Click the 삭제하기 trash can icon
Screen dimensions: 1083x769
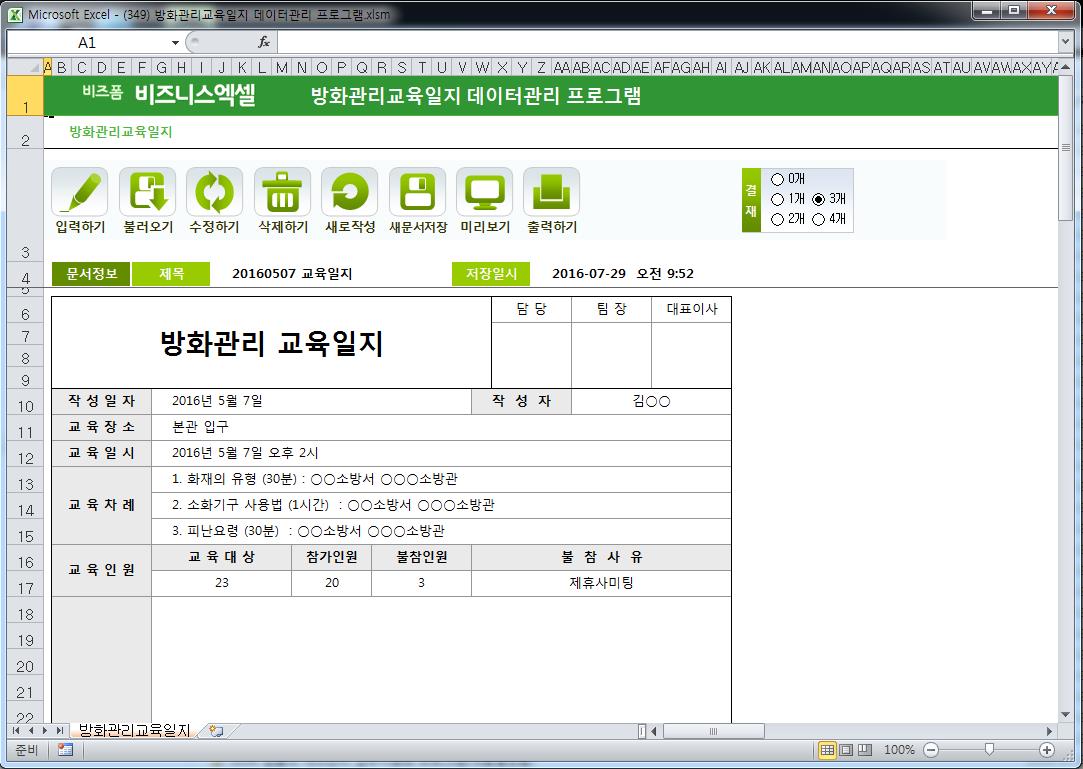pyautogui.click(x=283, y=192)
